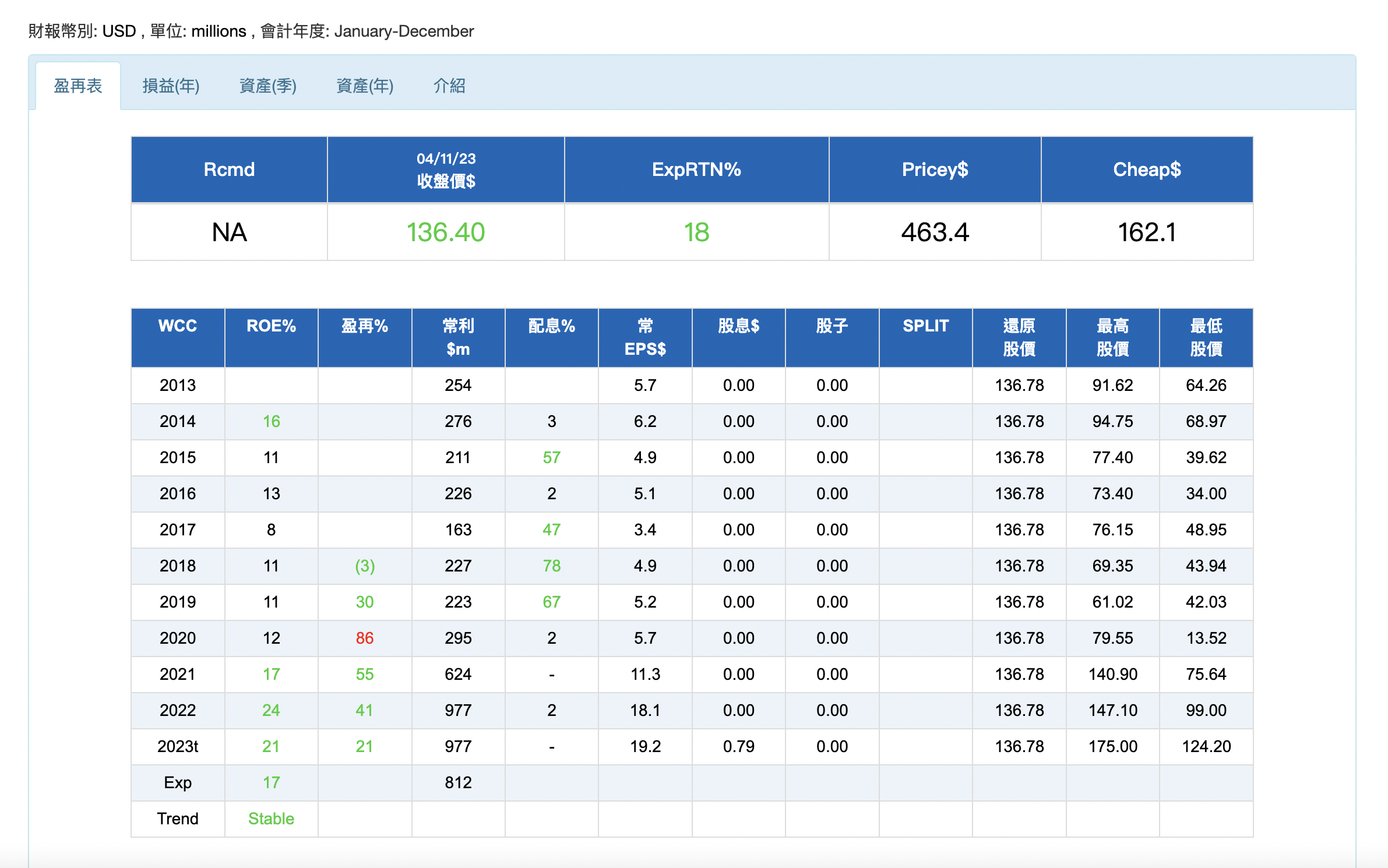Image resolution: width=1388 pixels, height=868 pixels.
Task: Click the 盈再% column header
Action: tap(365, 338)
